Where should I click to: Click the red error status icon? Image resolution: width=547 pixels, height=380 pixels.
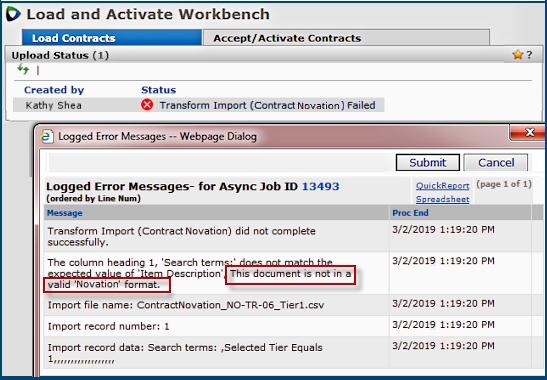pos(147,105)
